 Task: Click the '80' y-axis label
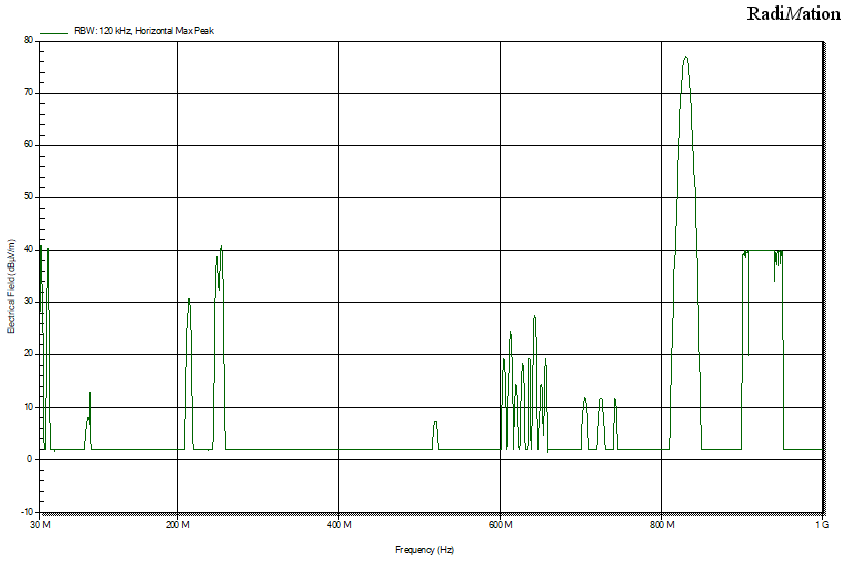tap(28, 40)
